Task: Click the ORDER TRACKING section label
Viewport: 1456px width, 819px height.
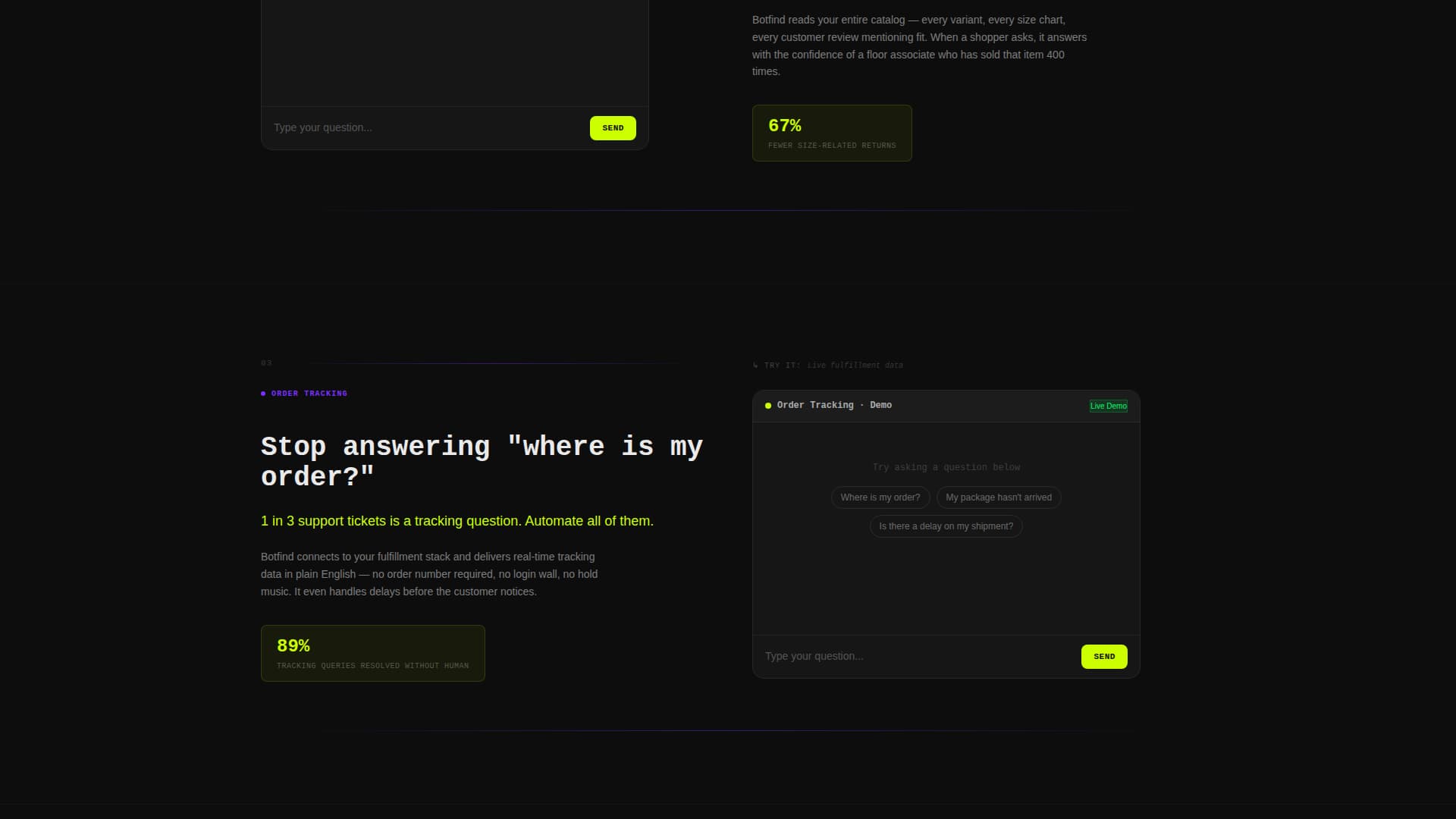Action: point(309,394)
